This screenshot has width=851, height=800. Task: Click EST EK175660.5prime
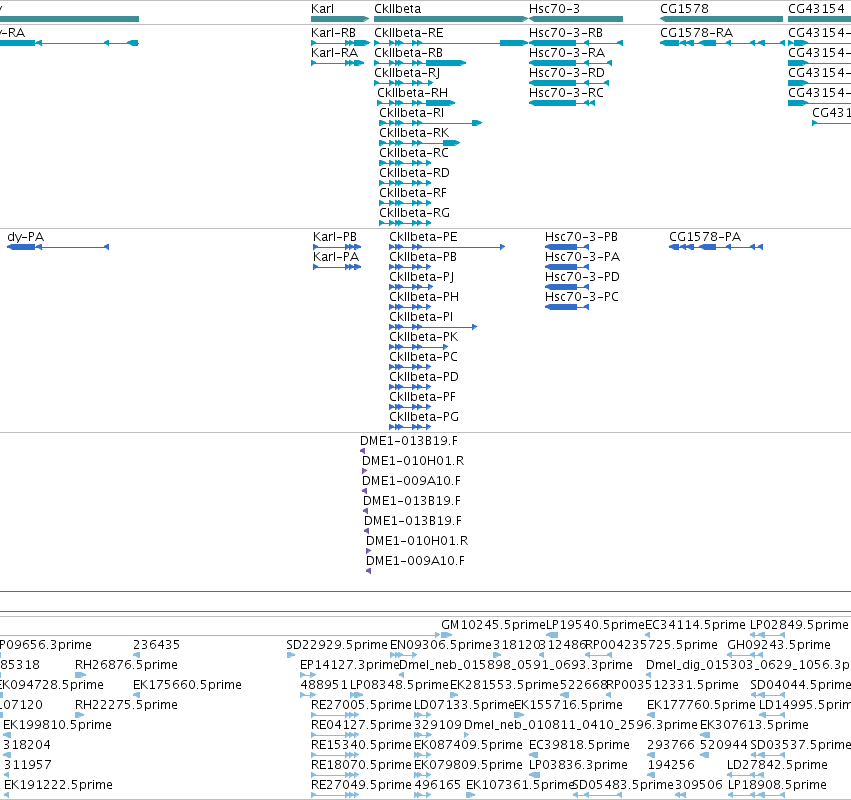click(187, 685)
